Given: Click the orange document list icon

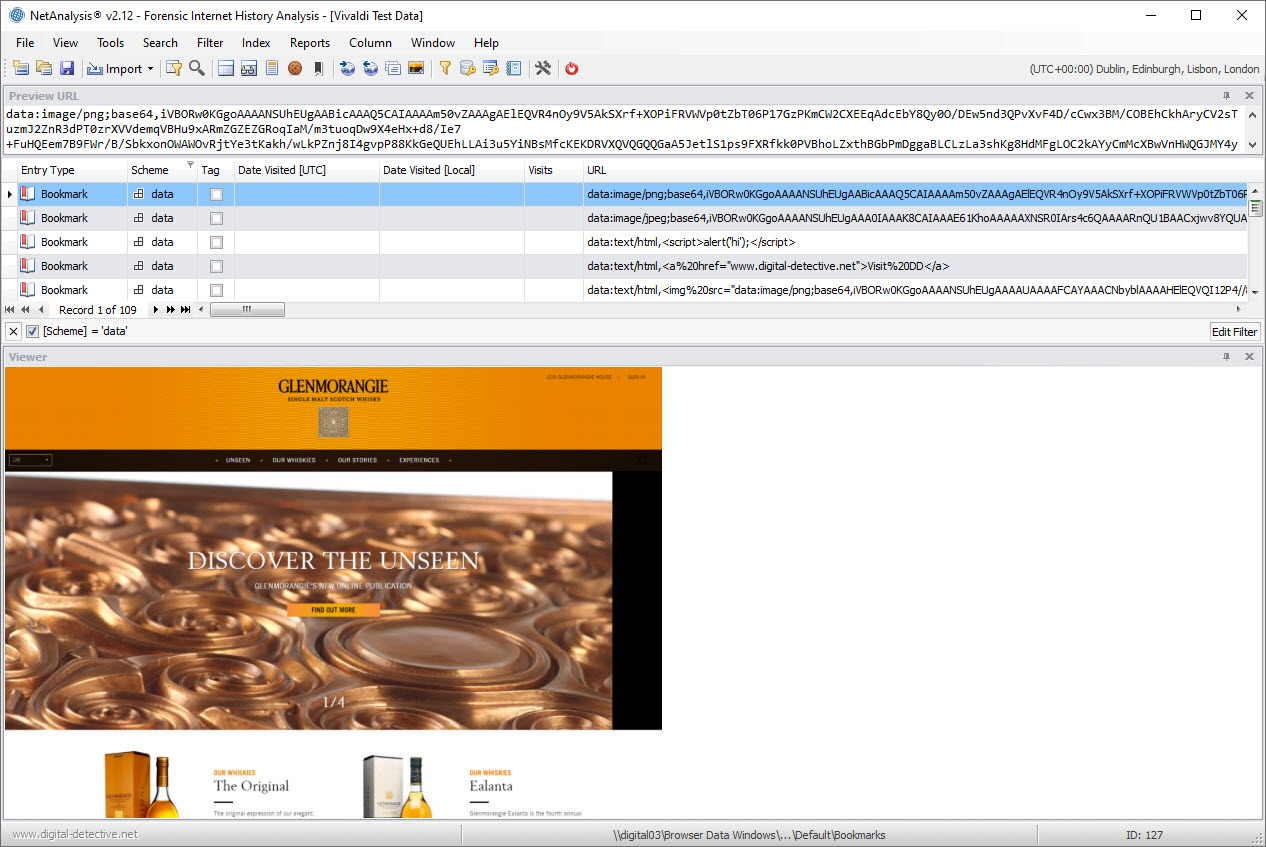Looking at the screenshot, I should pos(271,68).
